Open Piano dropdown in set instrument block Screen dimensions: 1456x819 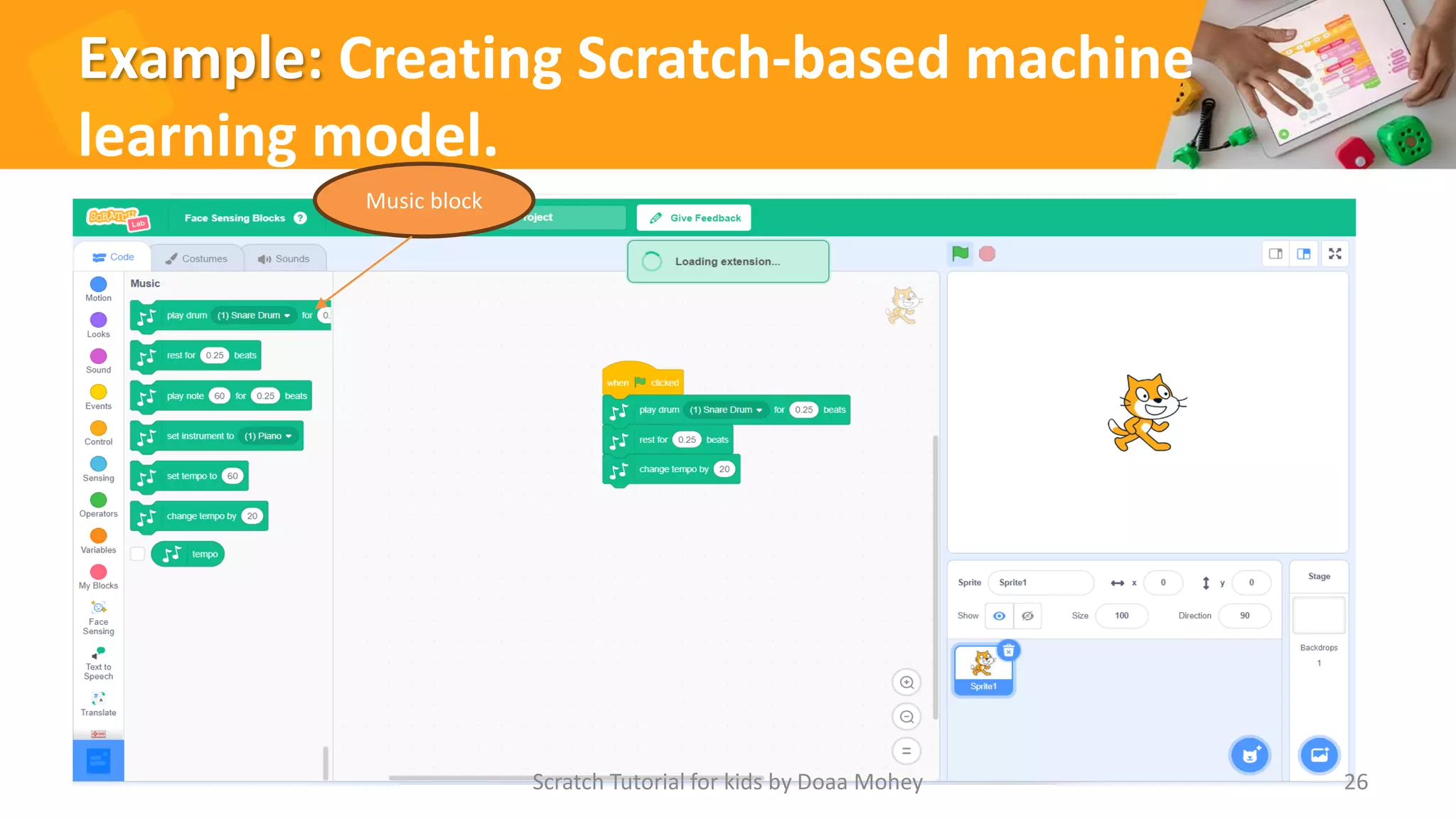268,436
